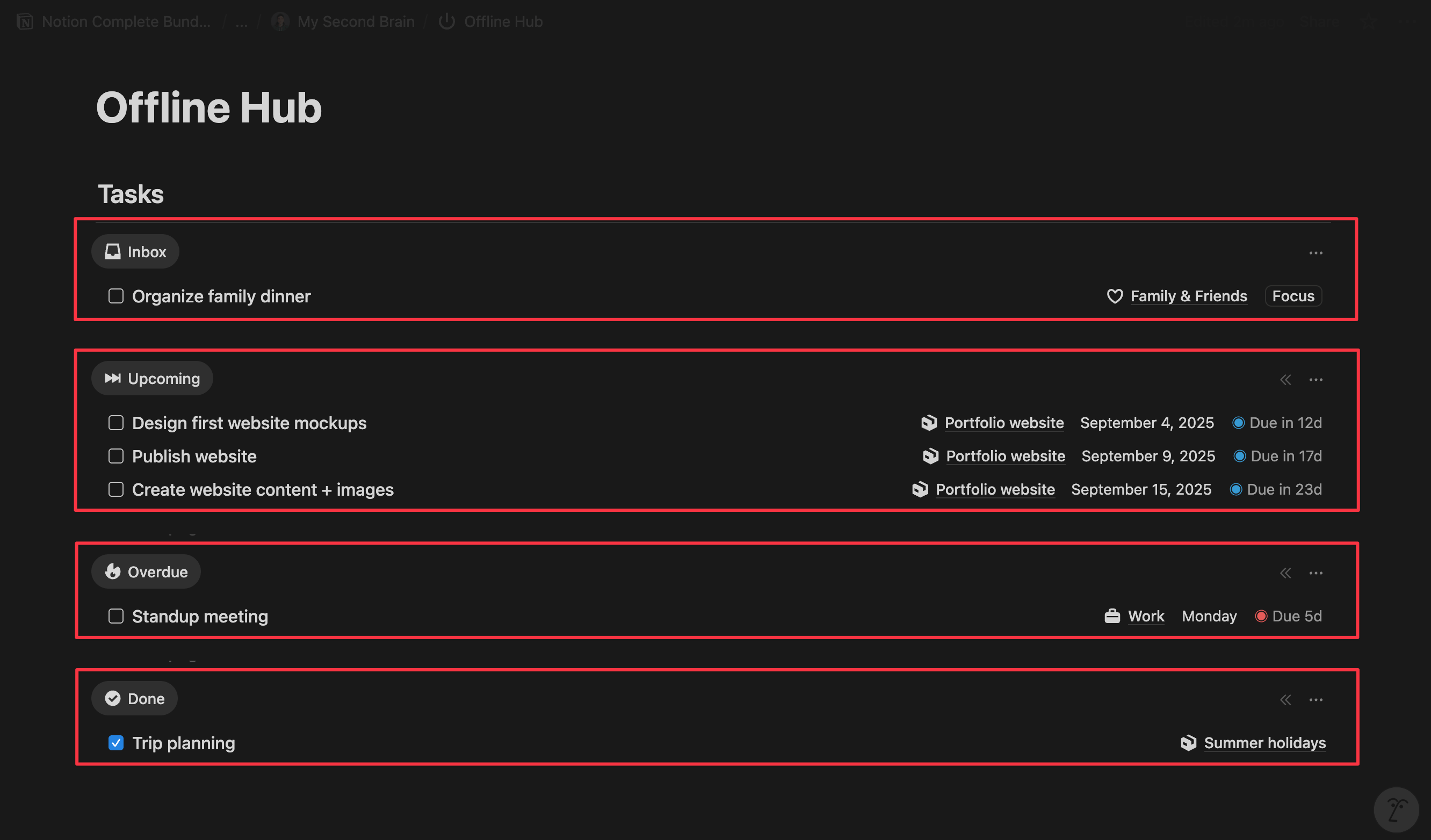
Task: Open the Inbox section three-dot menu
Action: (1316, 253)
